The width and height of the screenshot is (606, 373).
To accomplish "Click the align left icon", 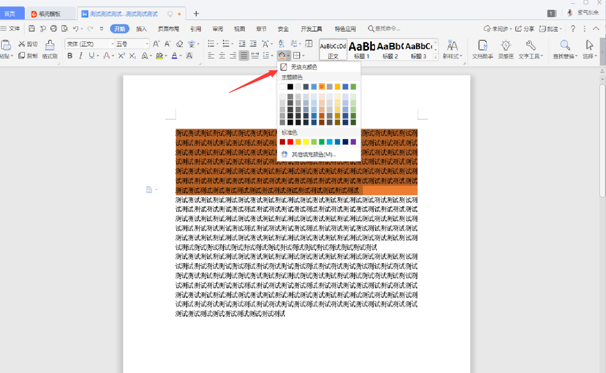I will tap(211, 56).
